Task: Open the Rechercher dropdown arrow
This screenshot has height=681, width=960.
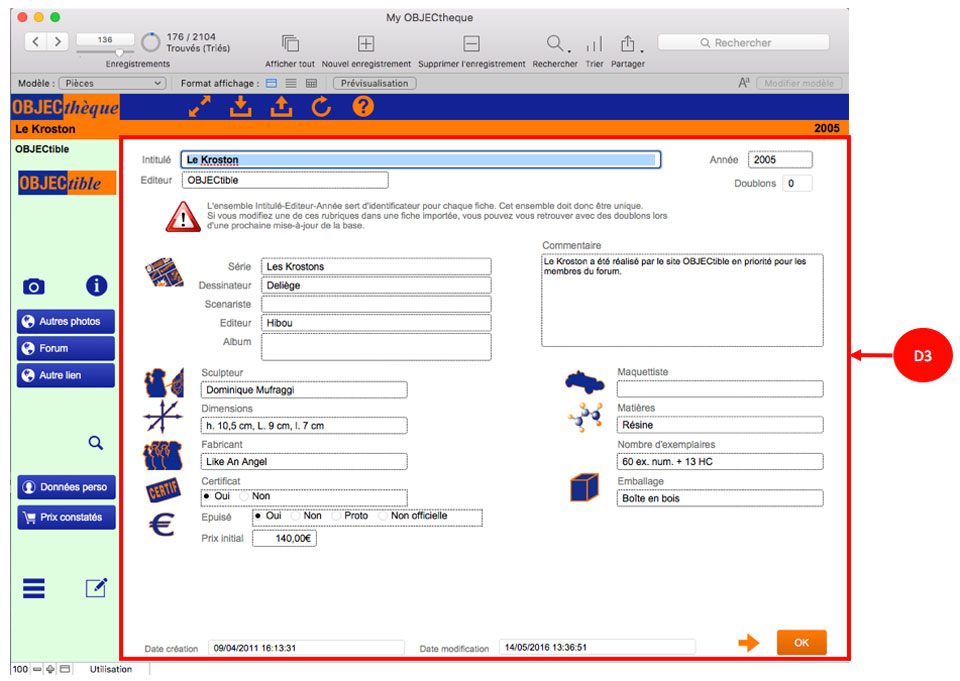Action: (569, 51)
